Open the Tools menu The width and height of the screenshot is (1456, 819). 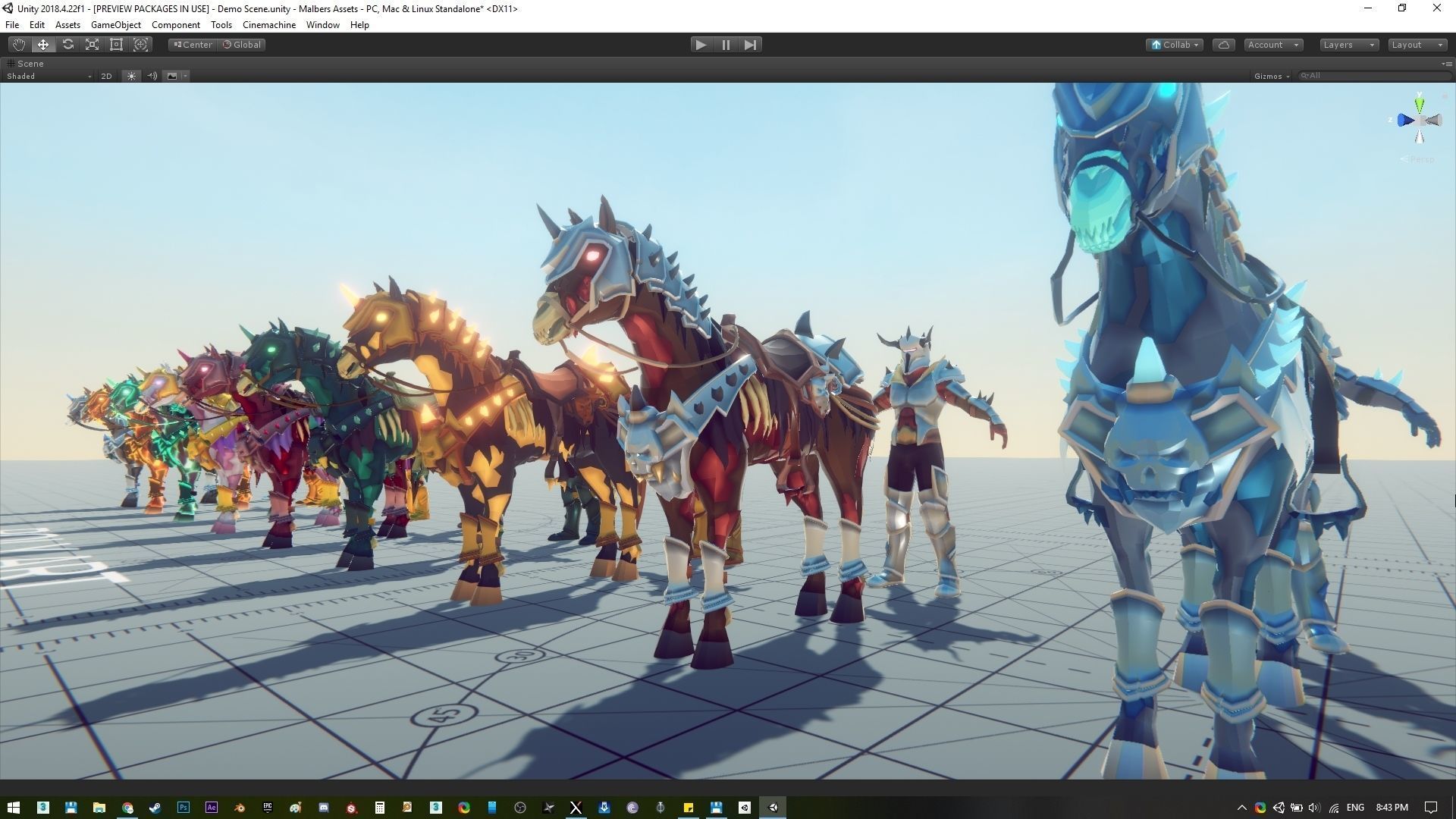221,25
